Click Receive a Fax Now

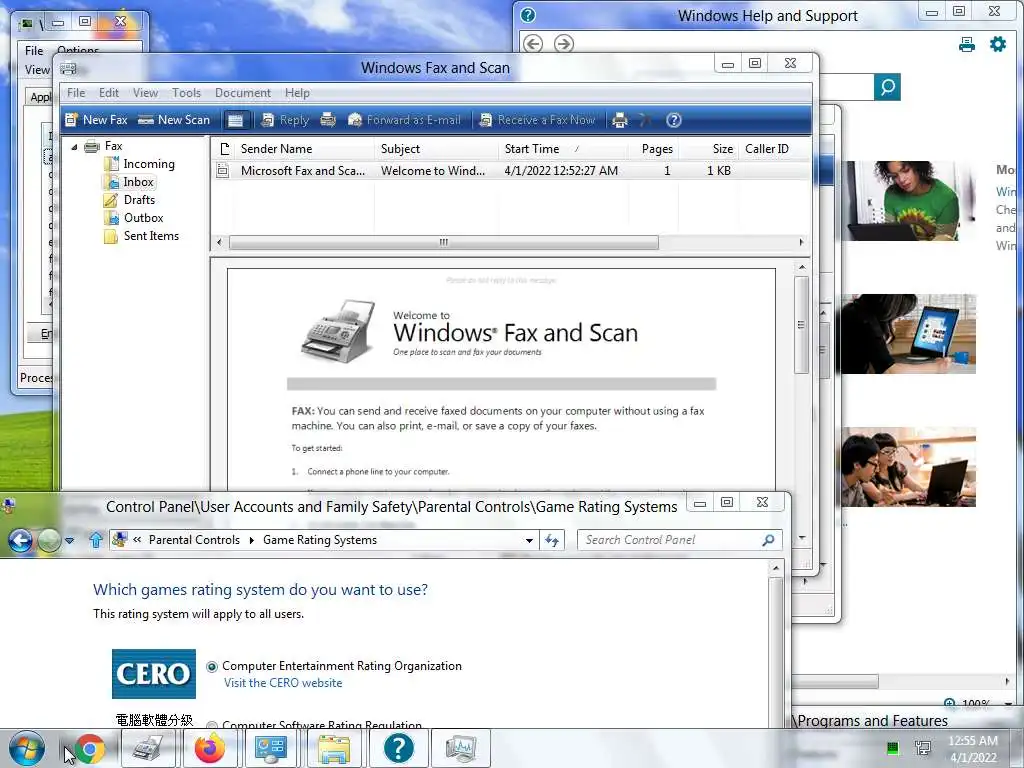(537, 120)
